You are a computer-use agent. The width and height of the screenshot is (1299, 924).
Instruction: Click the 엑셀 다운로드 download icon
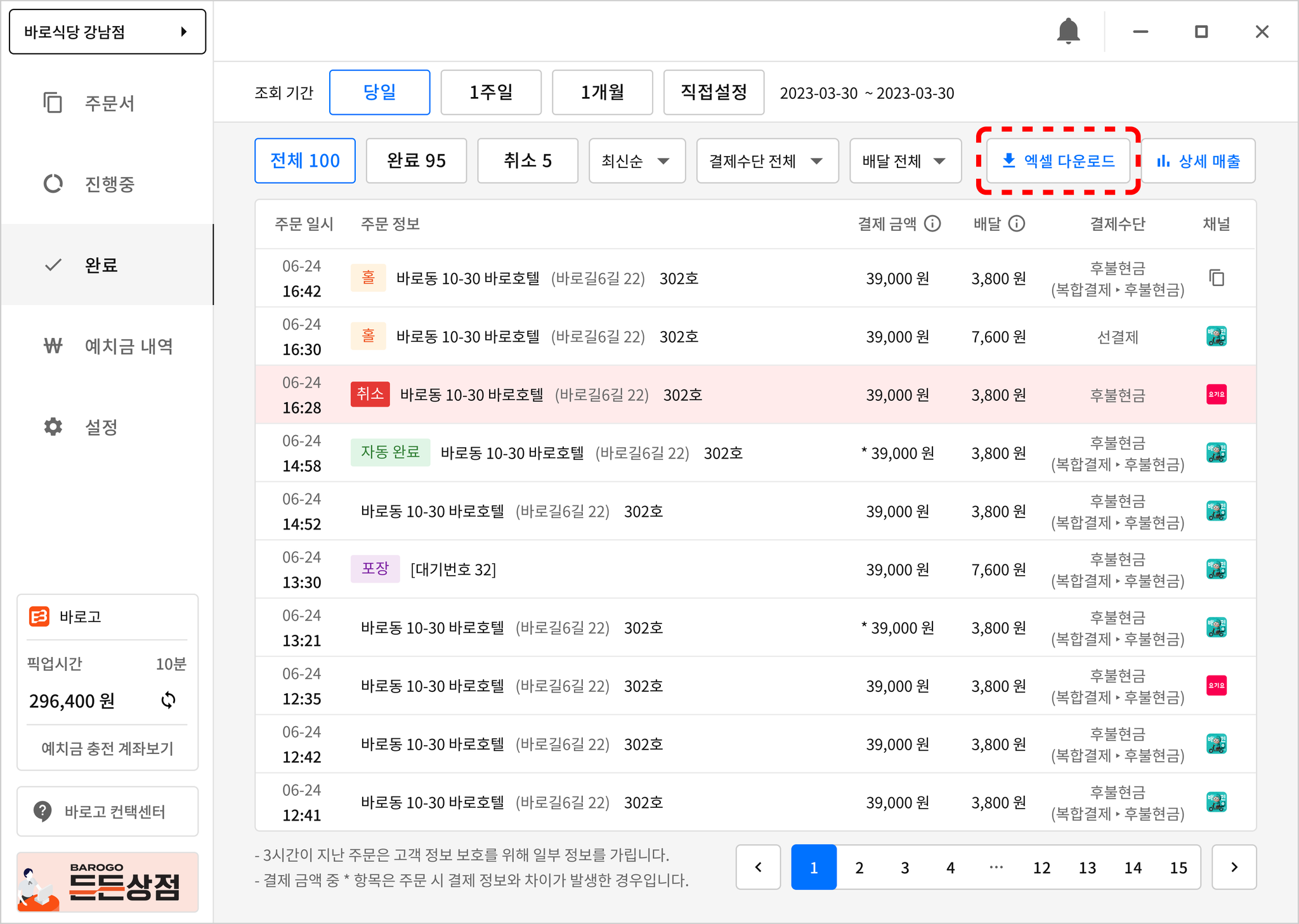[1009, 160]
